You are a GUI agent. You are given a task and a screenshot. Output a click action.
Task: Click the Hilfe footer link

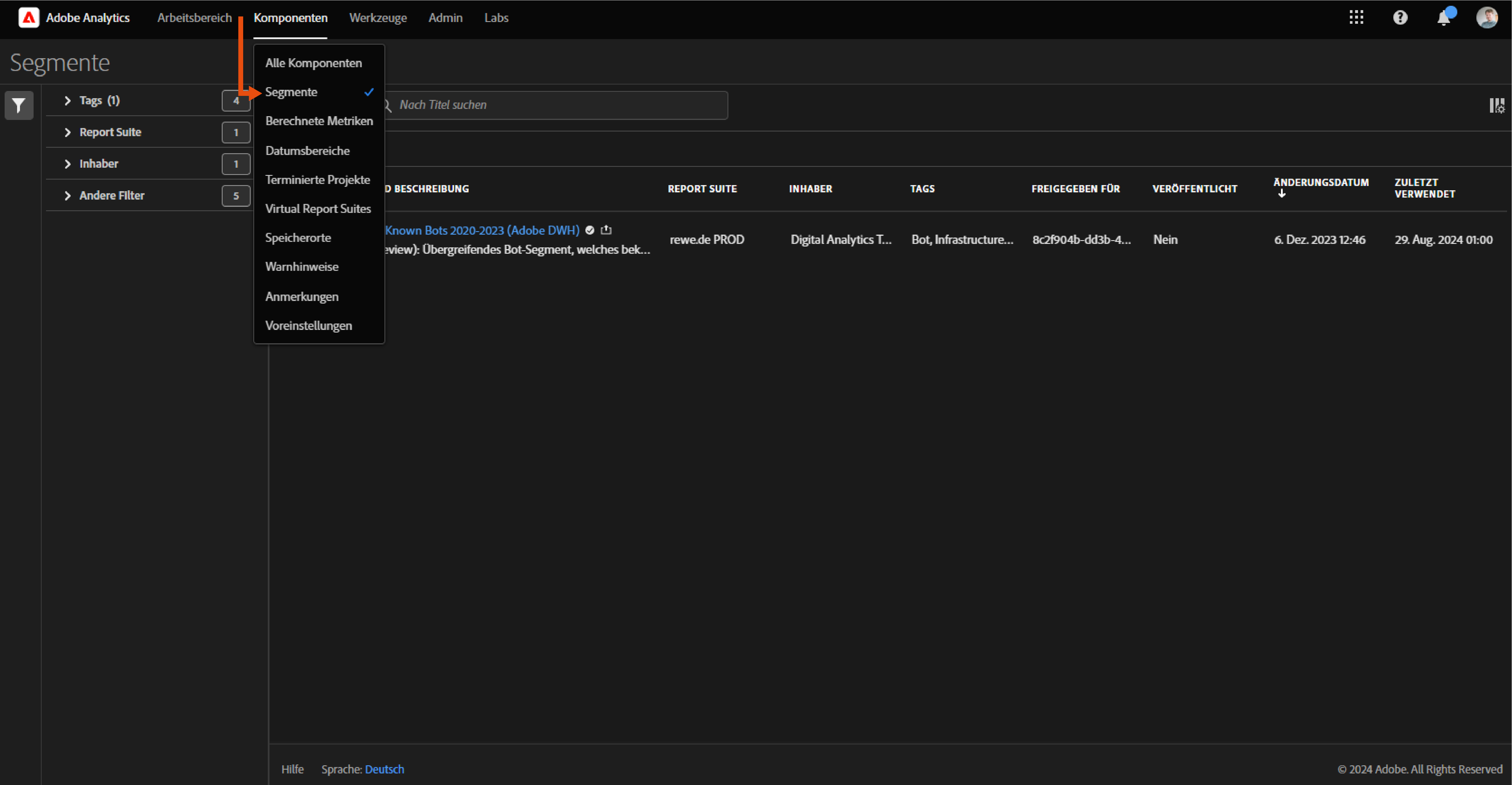(x=292, y=769)
